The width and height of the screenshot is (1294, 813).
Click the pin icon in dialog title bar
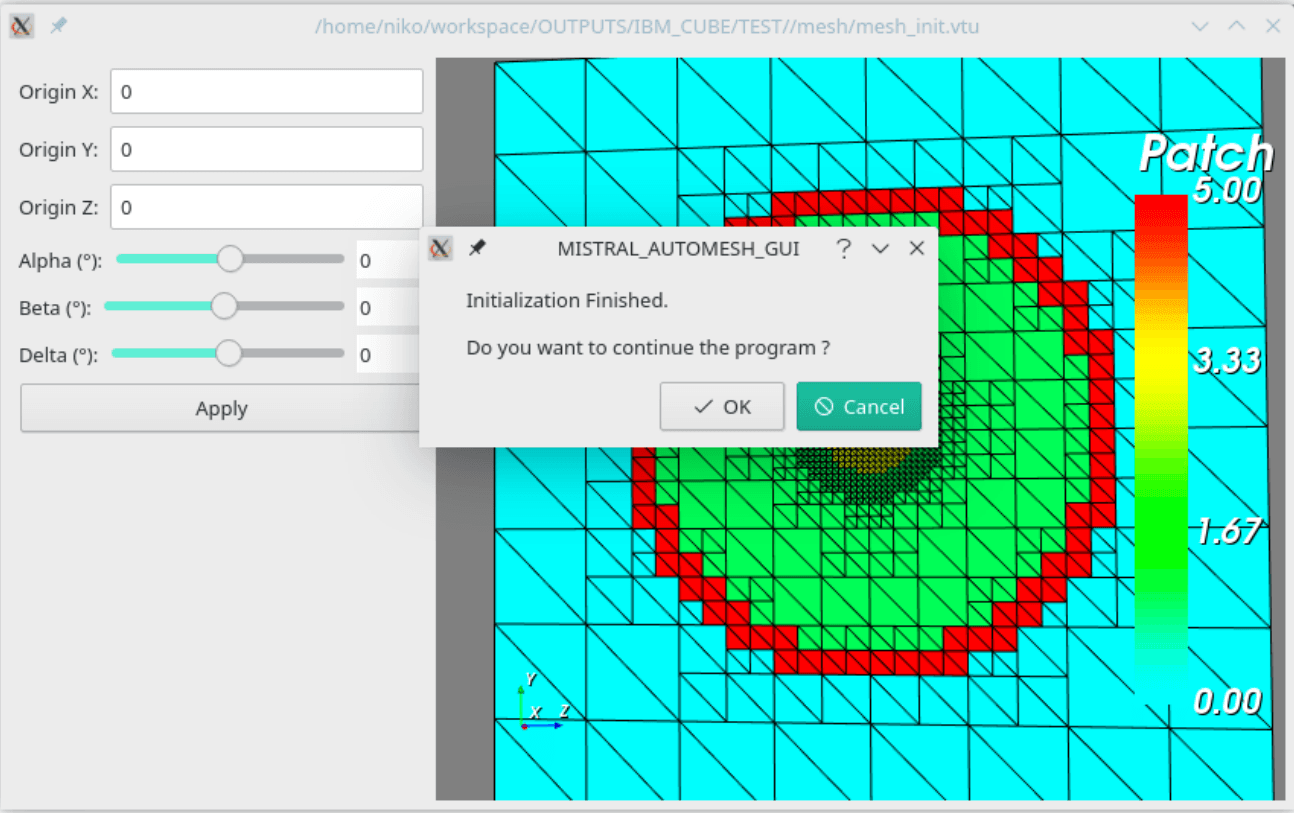pyautogui.click(x=477, y=248)
